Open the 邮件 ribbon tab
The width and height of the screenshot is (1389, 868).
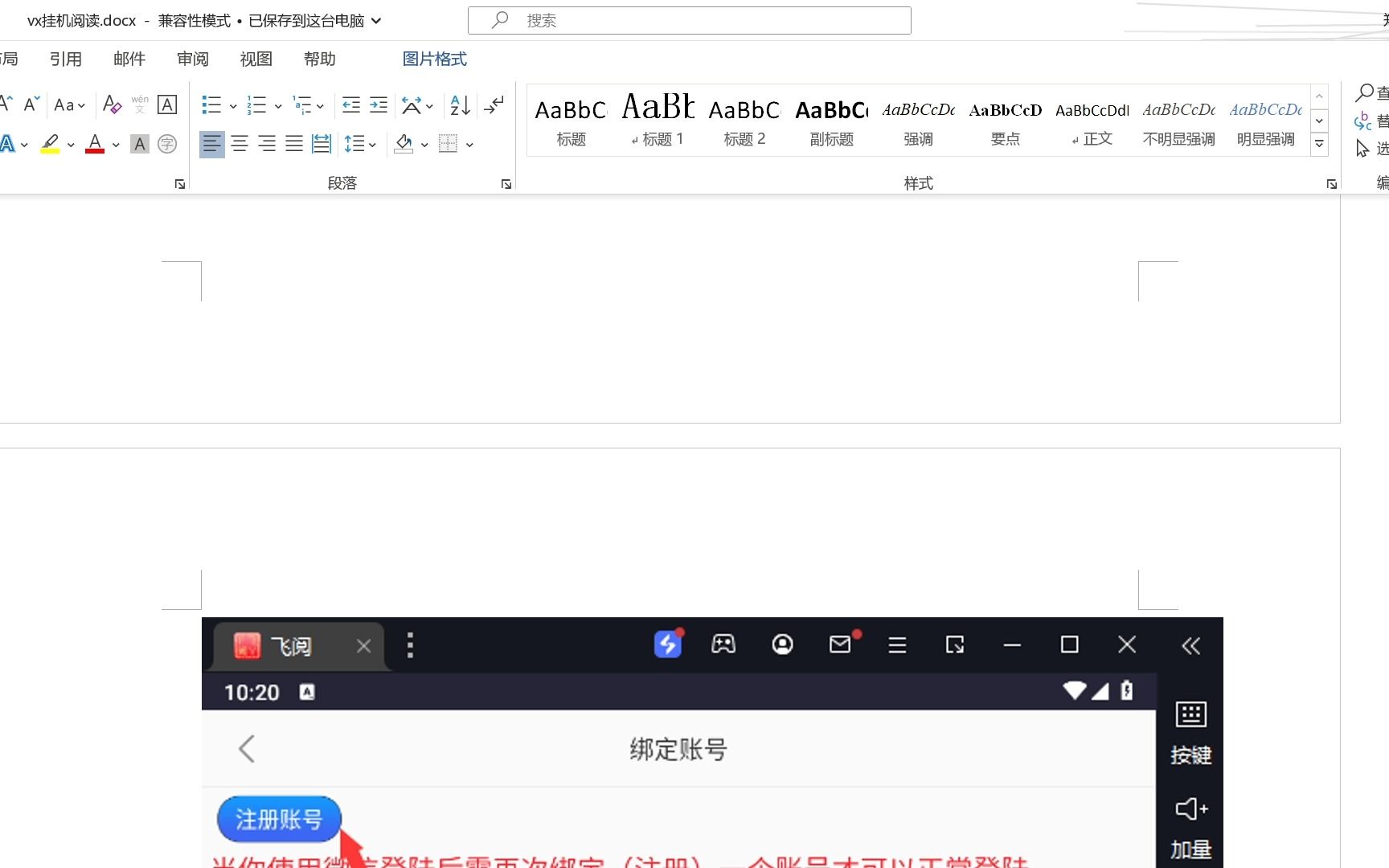129,59
